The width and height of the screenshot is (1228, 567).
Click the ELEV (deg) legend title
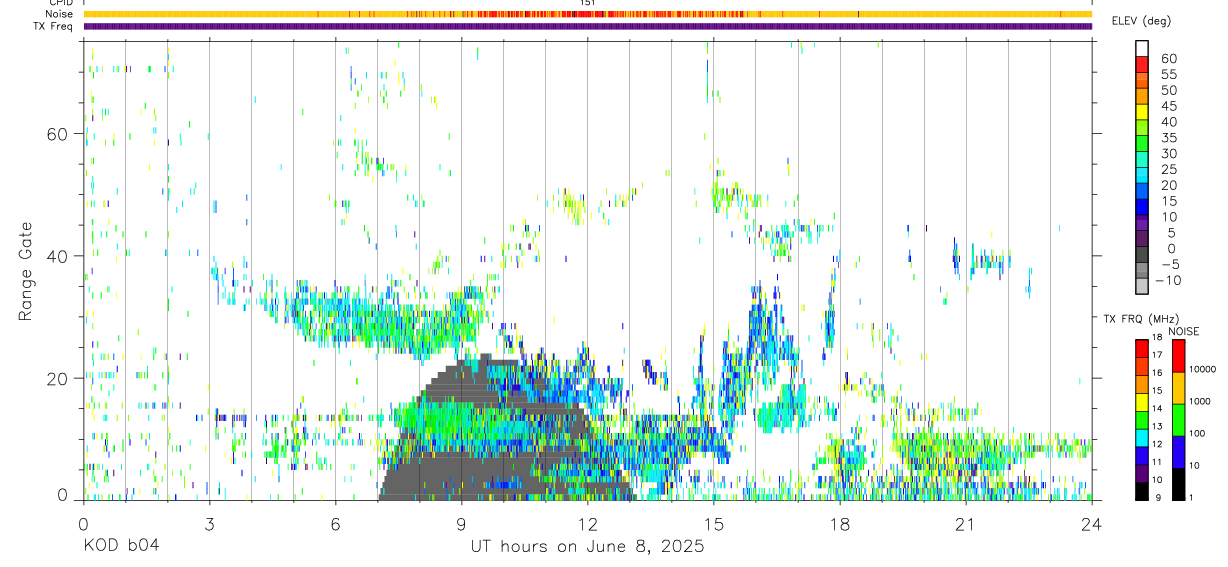click(x=1140, y=21)
